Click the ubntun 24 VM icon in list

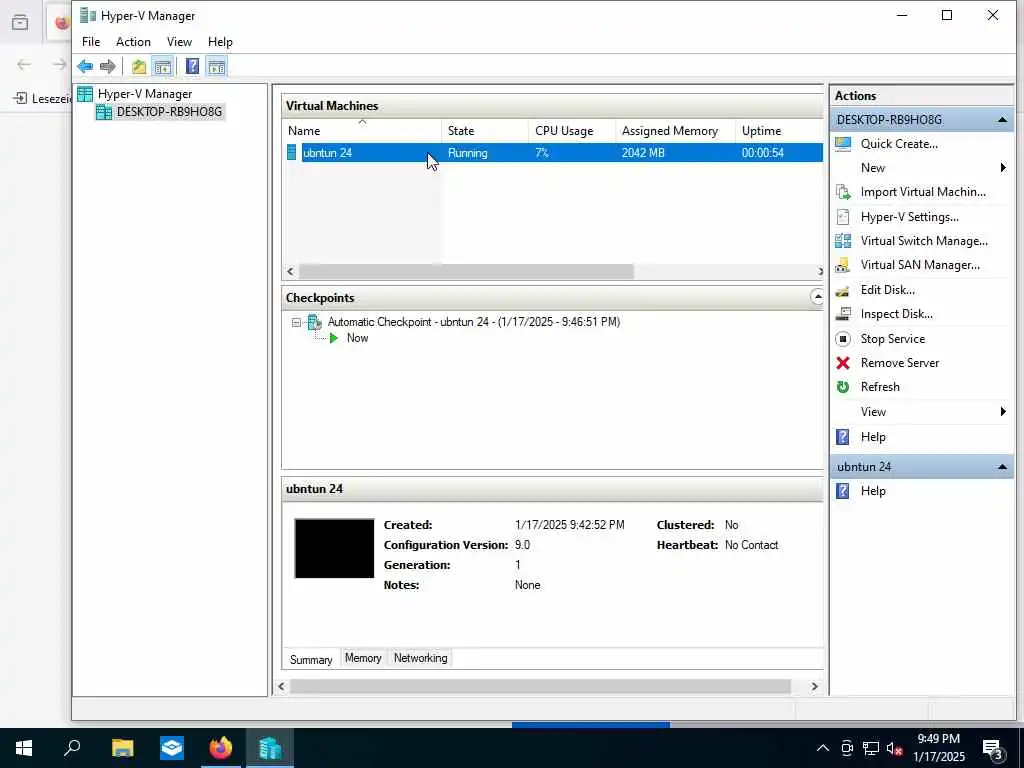(292, 153)
